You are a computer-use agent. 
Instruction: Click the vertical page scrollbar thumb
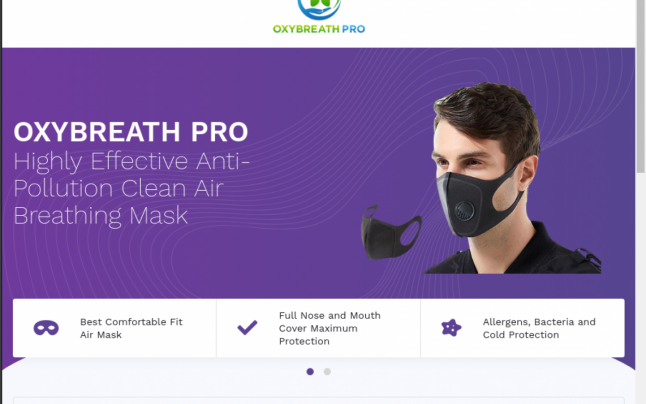[641, 86]
